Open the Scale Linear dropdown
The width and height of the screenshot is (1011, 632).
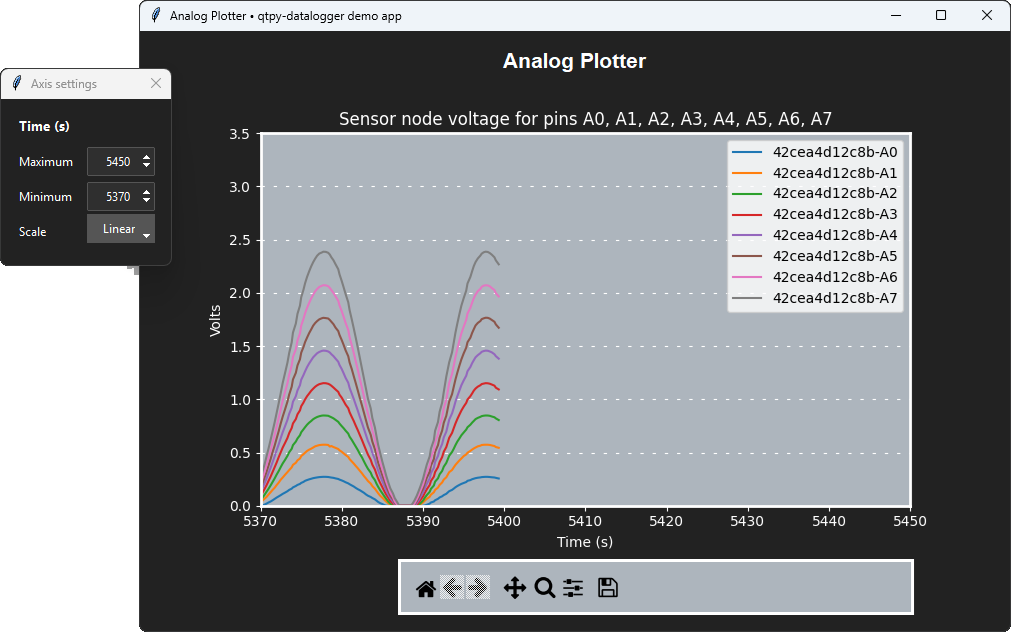click(121, 229)
